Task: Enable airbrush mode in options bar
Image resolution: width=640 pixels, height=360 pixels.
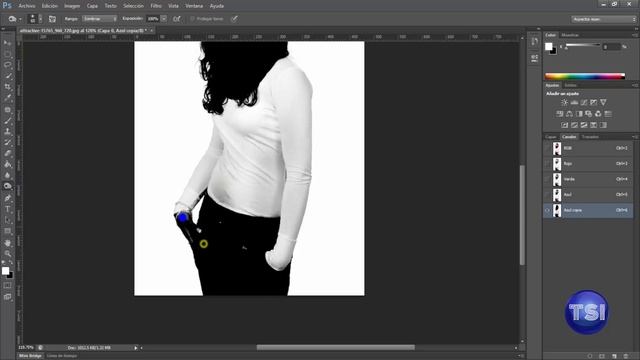Action: [x=176, y=19]
